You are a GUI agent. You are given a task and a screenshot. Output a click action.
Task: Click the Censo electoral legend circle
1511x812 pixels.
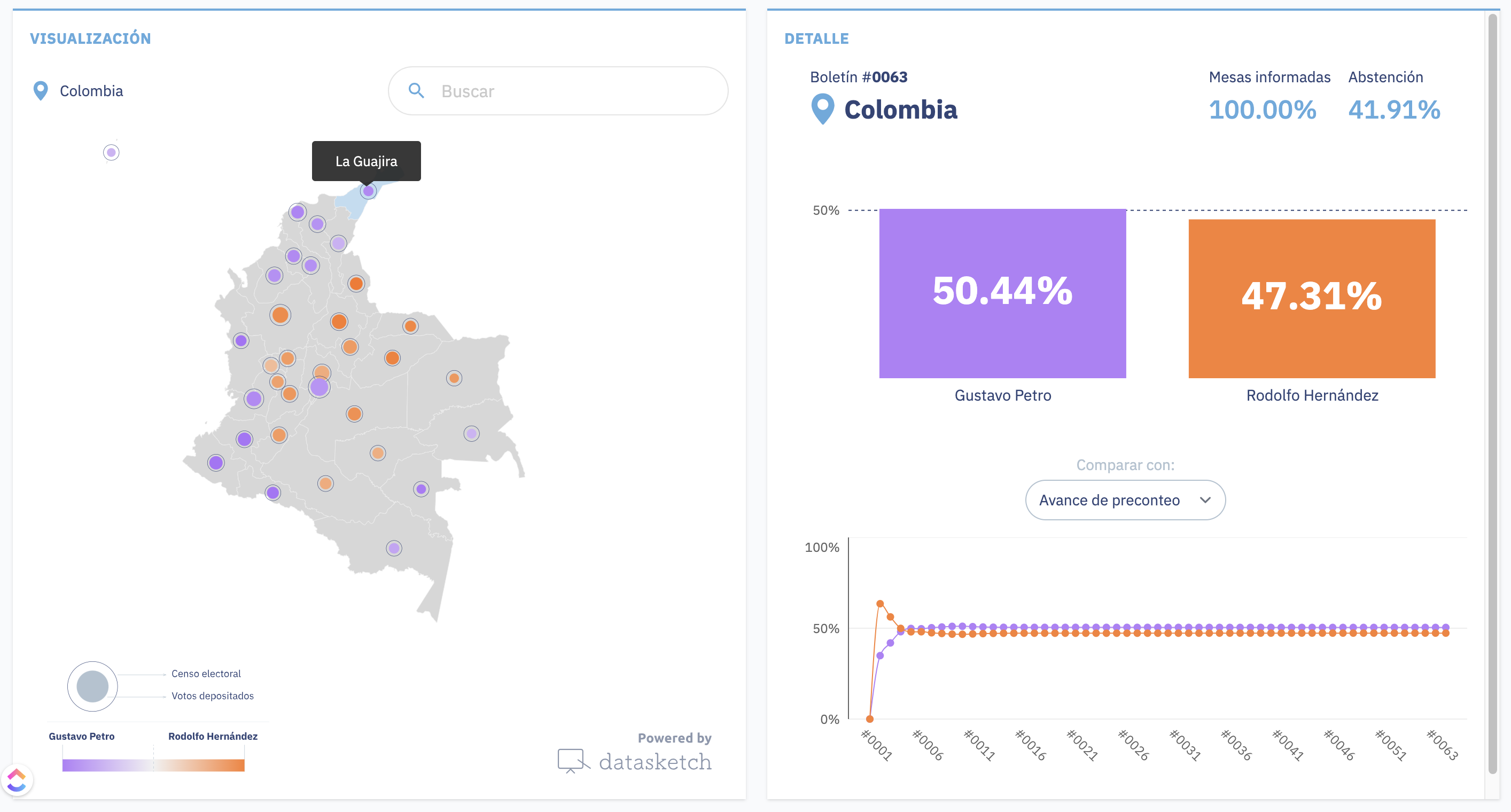pyautogui.click(x=92, y=686)
